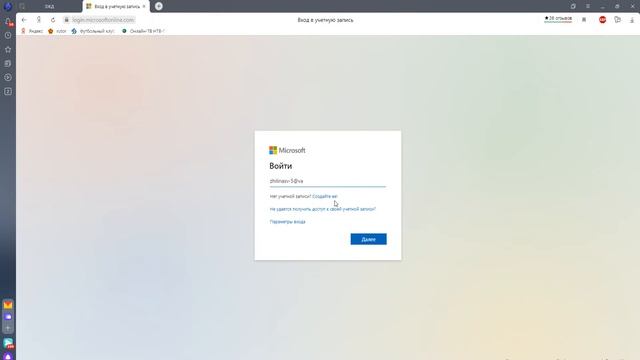Close the Microsoft sign-in tab
Viewport: 640px width, 360px height.
[144, 7]
